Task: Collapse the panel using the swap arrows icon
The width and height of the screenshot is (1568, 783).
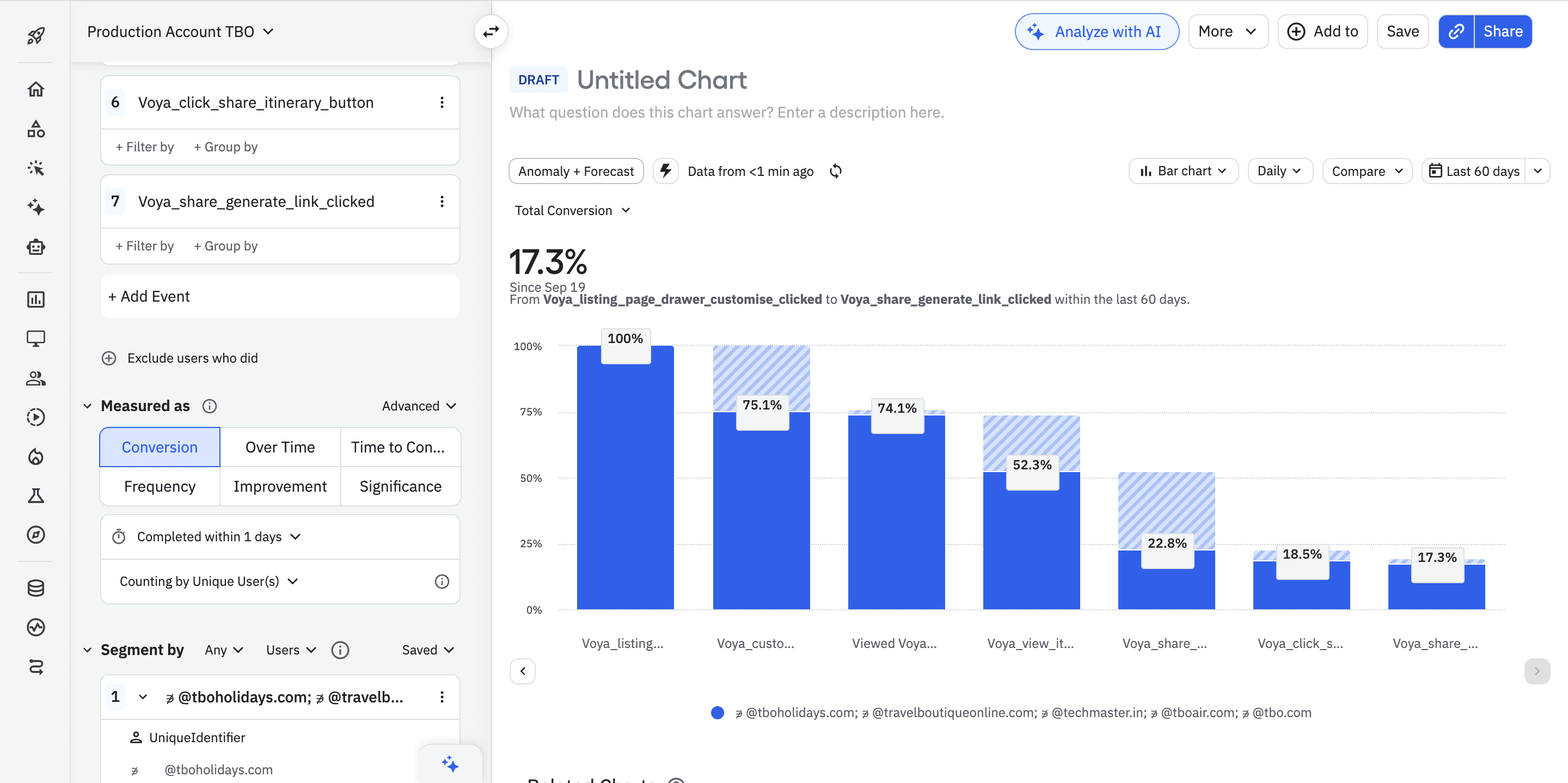Action: 491,32
